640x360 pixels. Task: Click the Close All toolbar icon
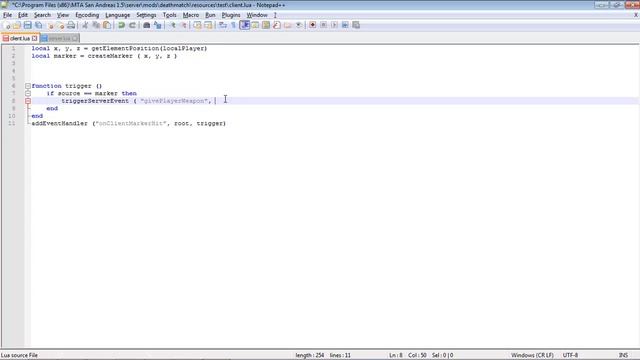pos(60,25)
